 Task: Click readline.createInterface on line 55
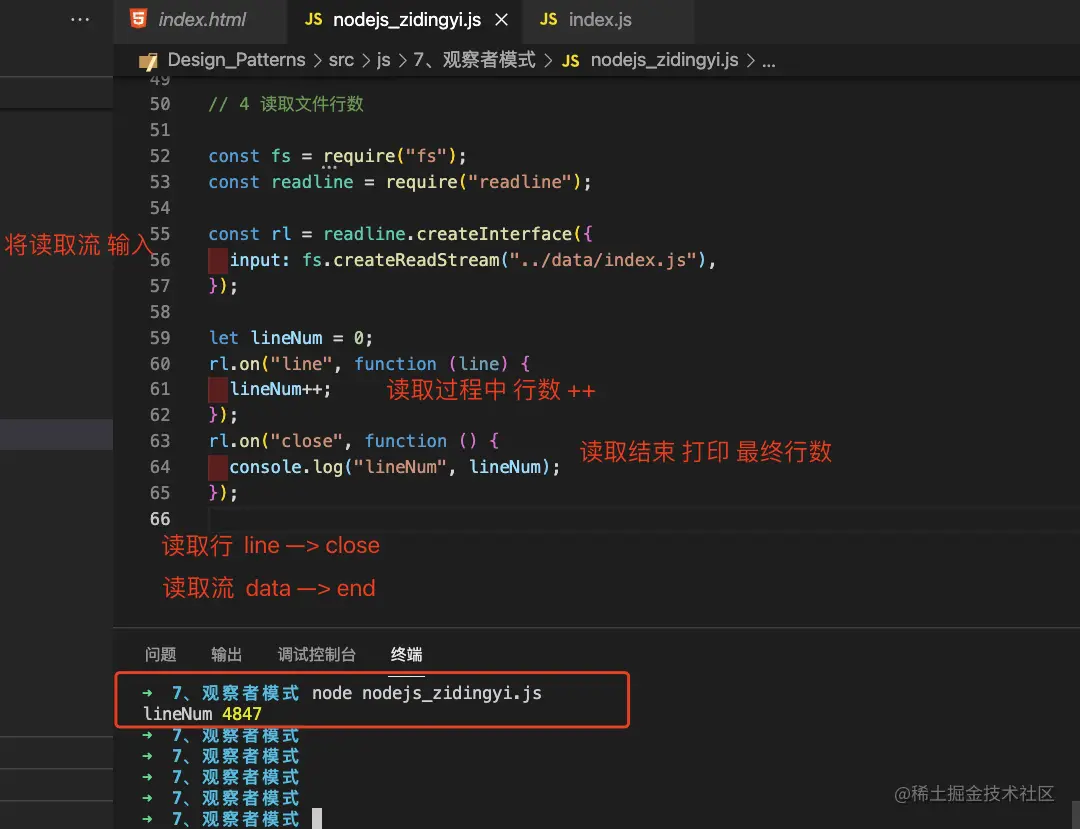click(x=448, y=234)
